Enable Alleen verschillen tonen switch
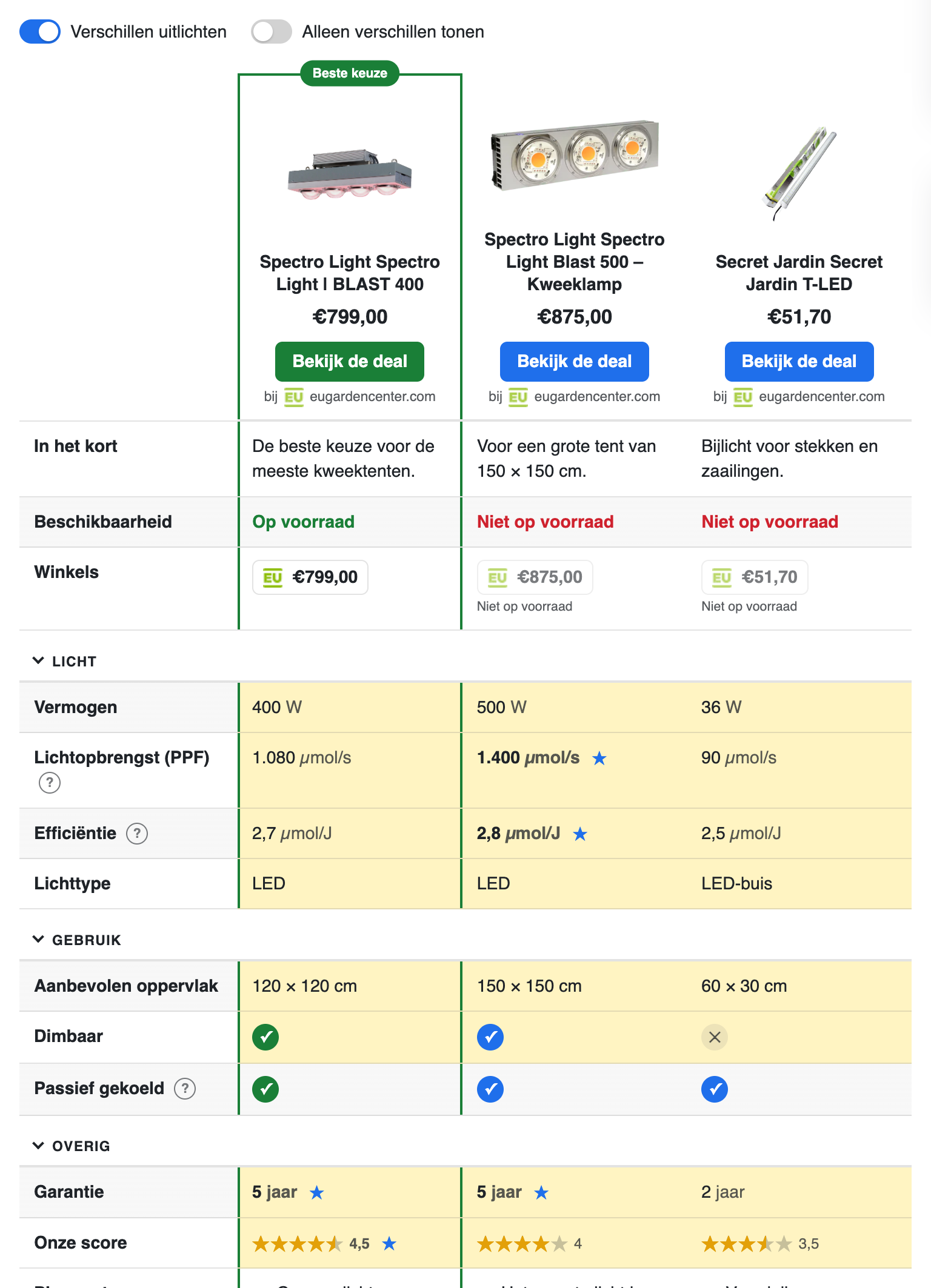This screenshot has height=1288, width=931. point(272,32)
